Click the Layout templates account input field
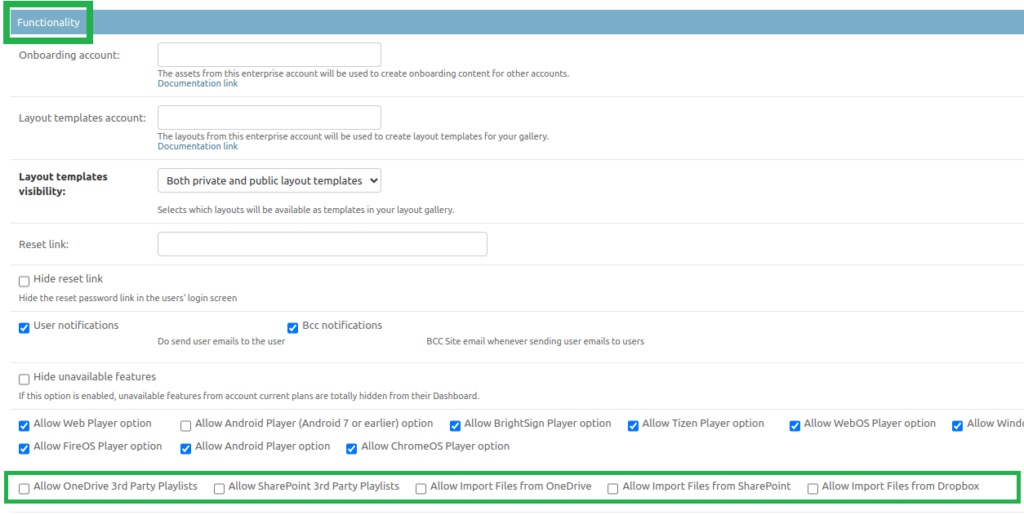 pyautogui.click(x=269, y=118)
